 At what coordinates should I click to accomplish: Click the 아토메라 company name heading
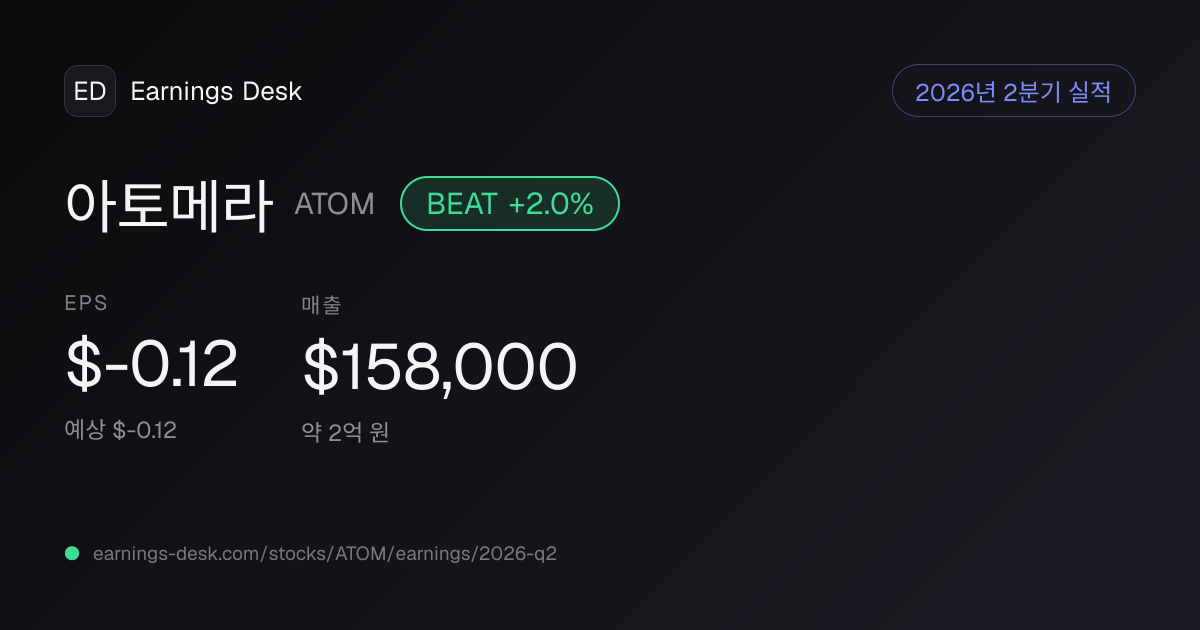169,204
